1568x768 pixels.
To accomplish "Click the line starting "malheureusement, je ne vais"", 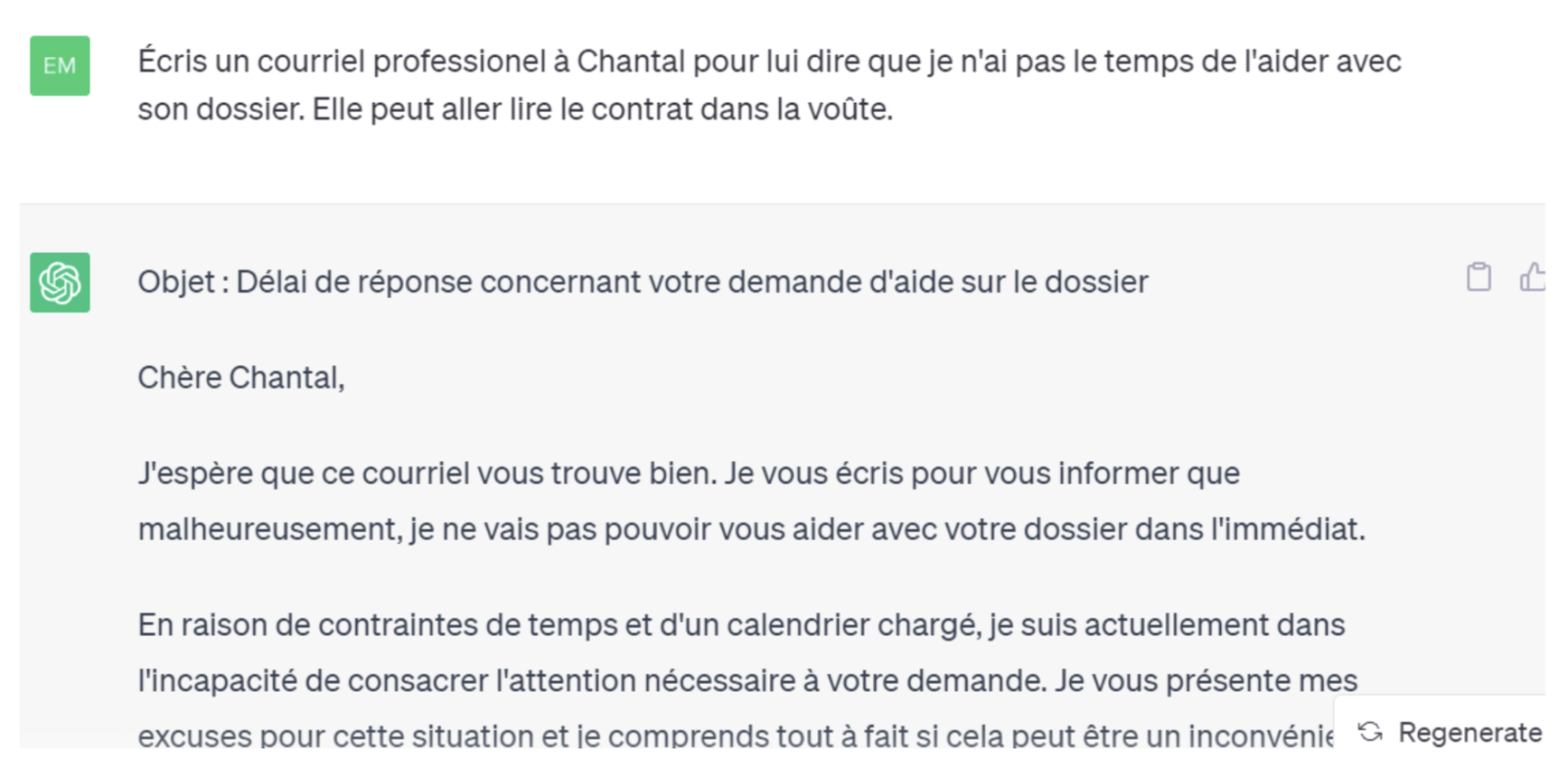I will tap(751, 529).
